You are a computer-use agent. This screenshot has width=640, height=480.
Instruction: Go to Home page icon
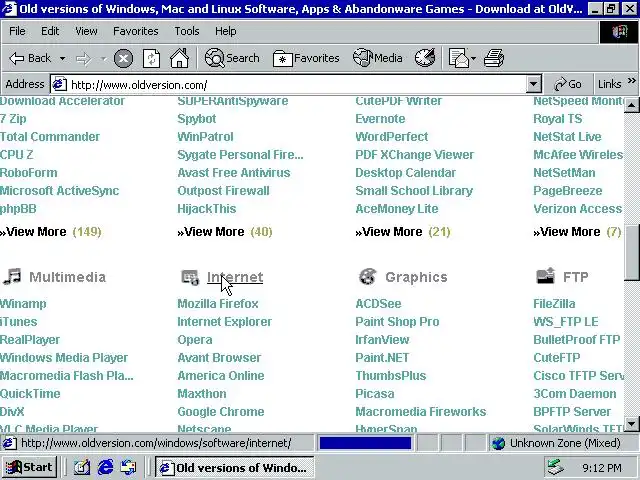[180, 58]
